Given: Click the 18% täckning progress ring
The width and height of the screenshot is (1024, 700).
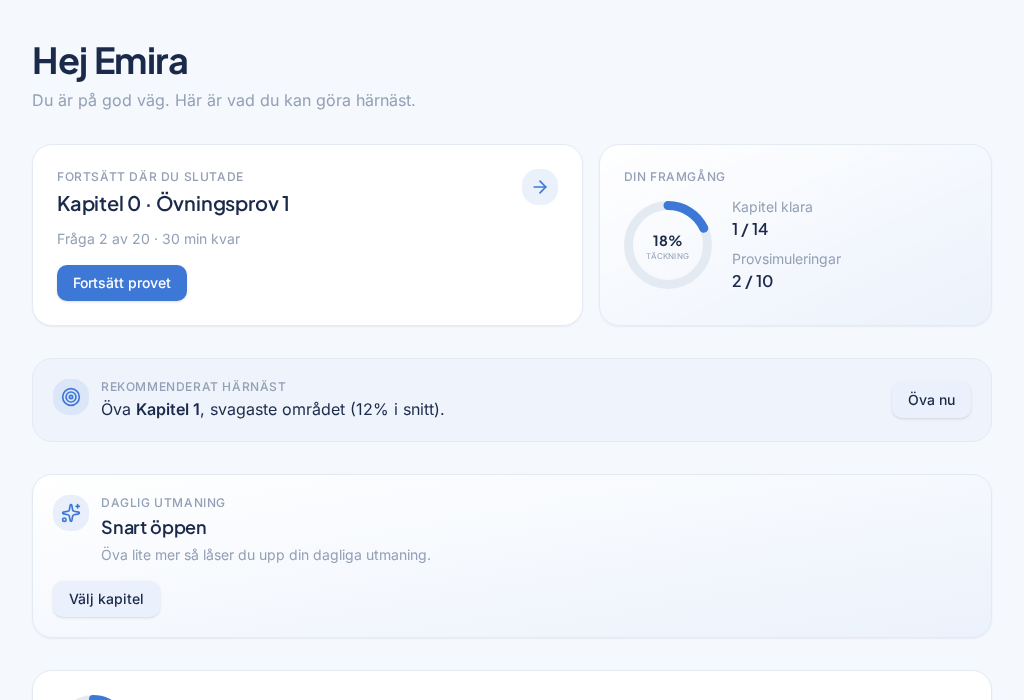Looking at the screenshot, I should click(667, 245).
